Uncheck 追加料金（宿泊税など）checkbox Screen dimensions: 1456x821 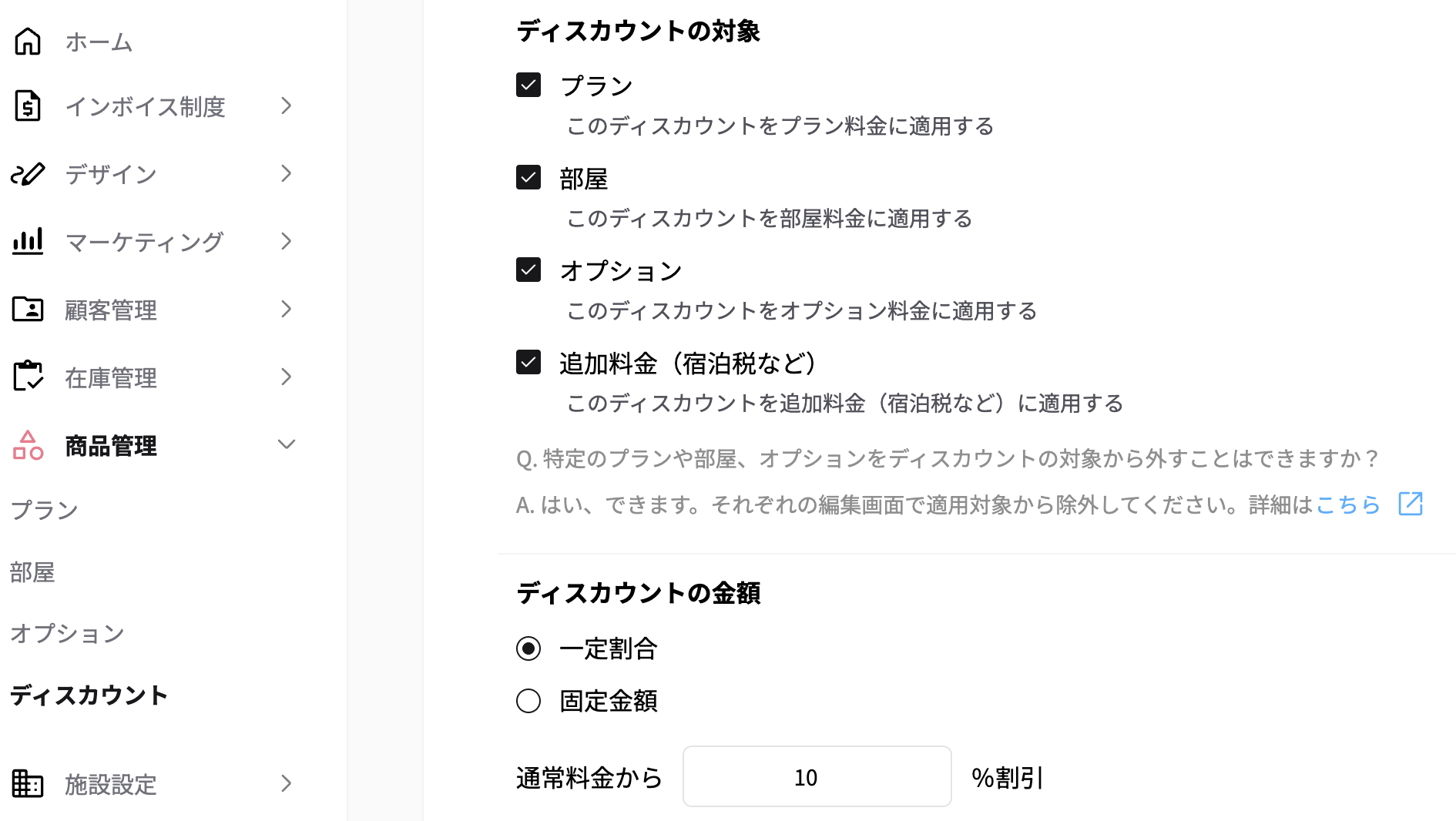pyautogui.click(x=528, y=363)
